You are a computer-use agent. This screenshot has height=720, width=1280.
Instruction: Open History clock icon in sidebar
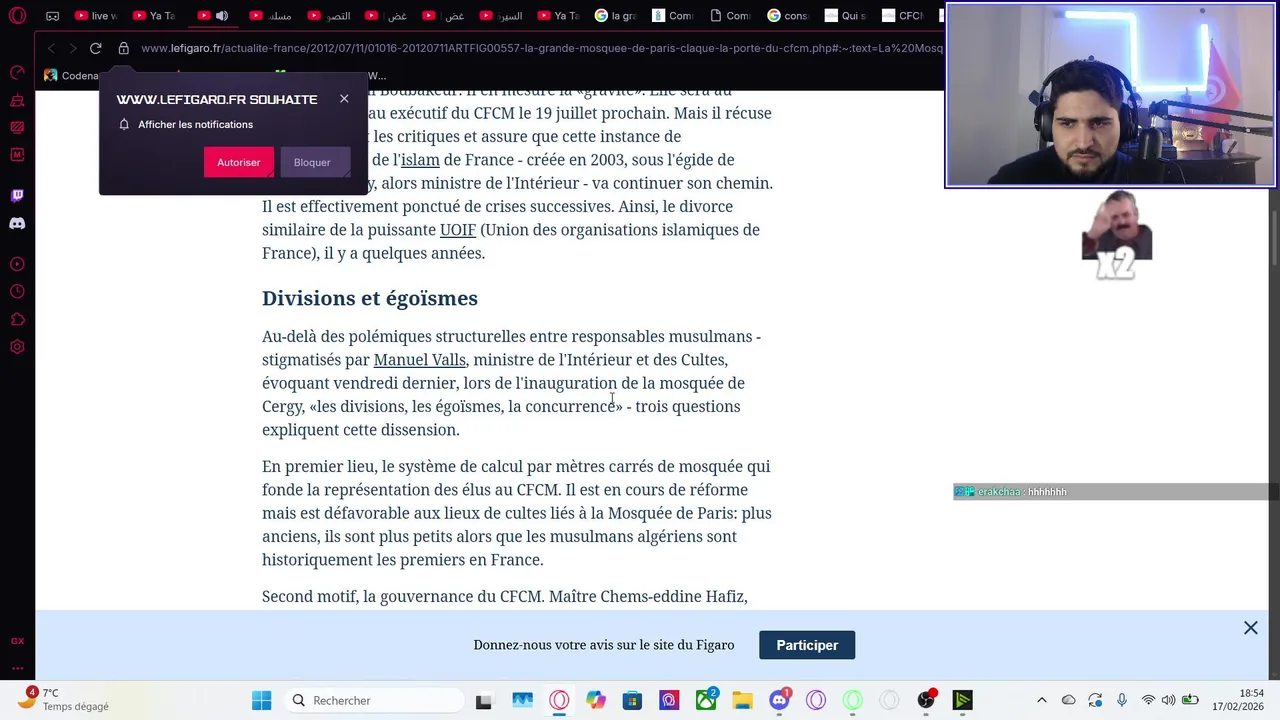tap(17, 292)
